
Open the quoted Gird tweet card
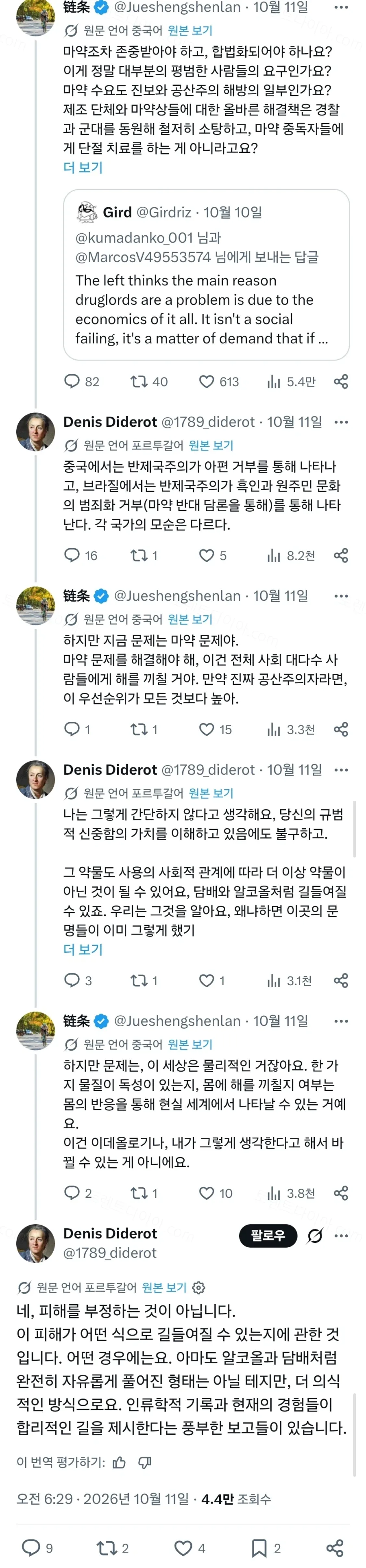point(207,274)
